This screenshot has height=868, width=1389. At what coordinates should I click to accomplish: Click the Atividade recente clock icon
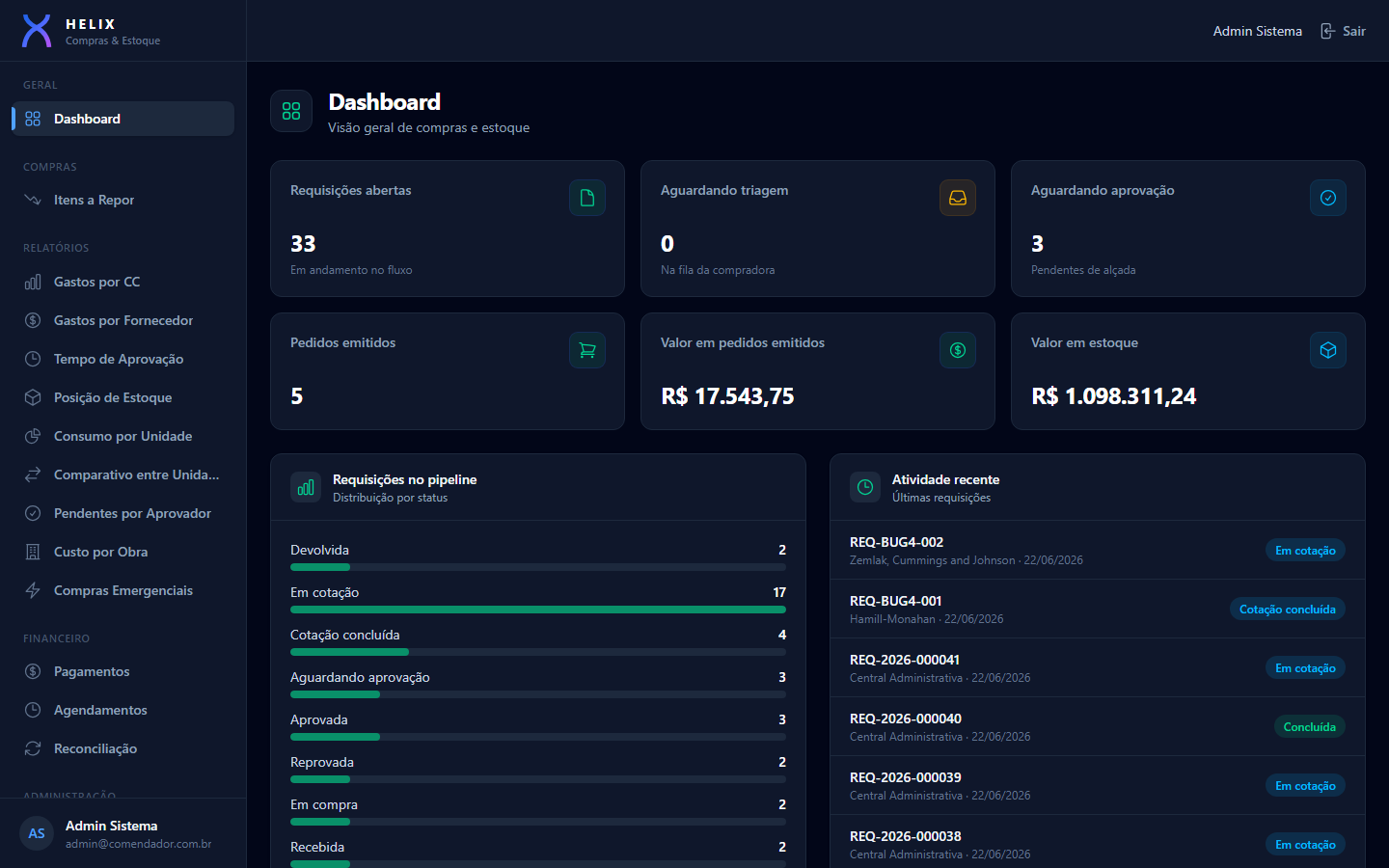(865, 487)
